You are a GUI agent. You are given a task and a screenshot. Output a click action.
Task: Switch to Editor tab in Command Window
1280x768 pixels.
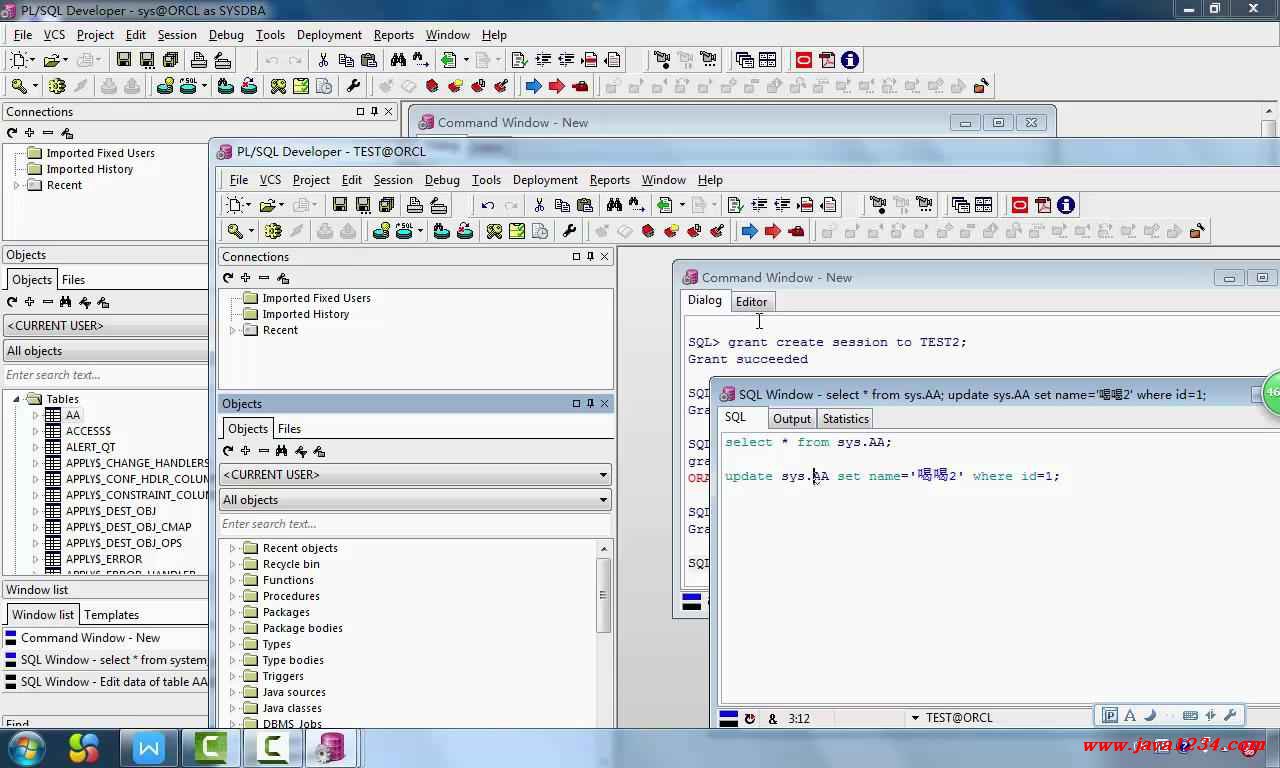(751, 302)
